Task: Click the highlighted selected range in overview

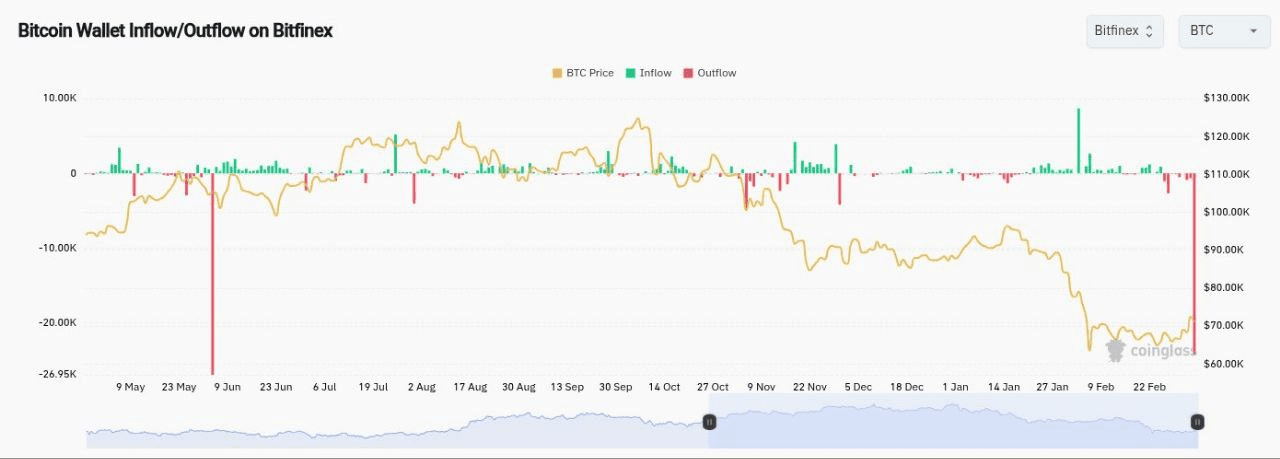Action: click(x=950, y=425)
